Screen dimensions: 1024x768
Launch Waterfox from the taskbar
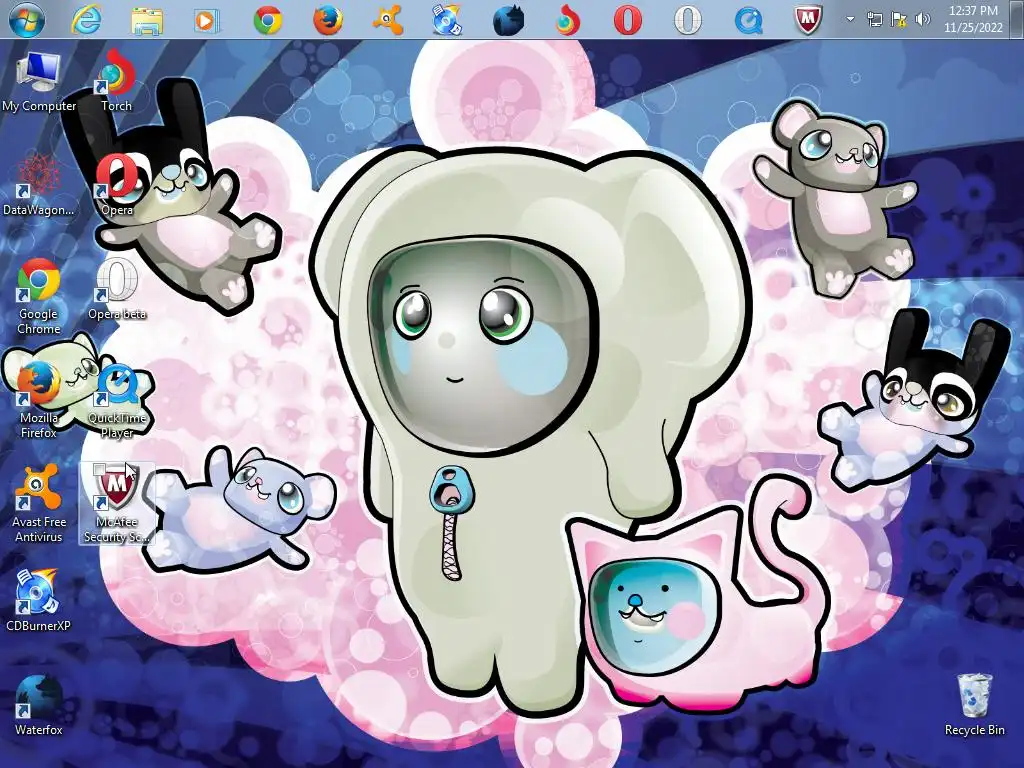point(509,20)
